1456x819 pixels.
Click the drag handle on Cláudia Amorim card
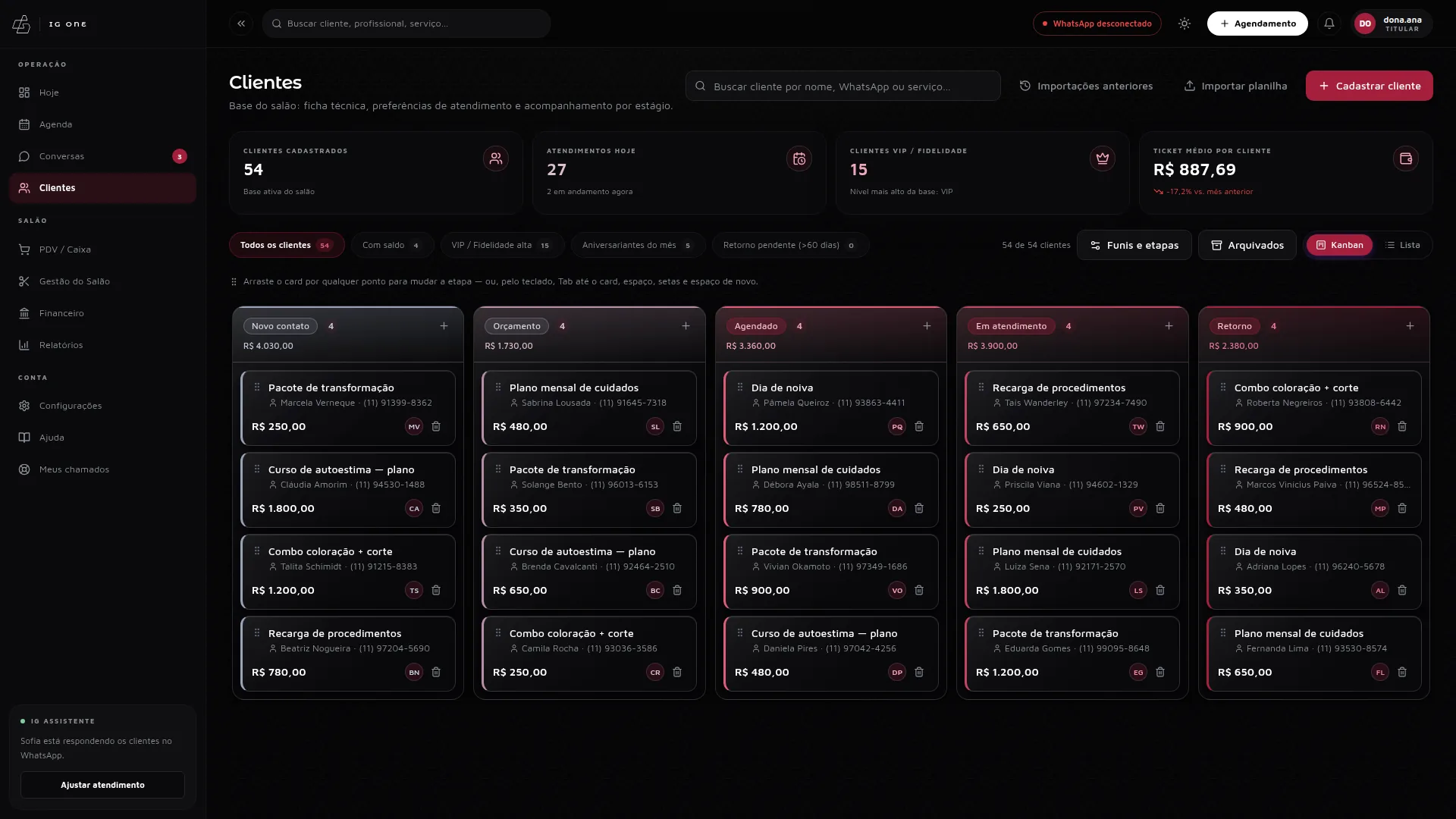257,469
